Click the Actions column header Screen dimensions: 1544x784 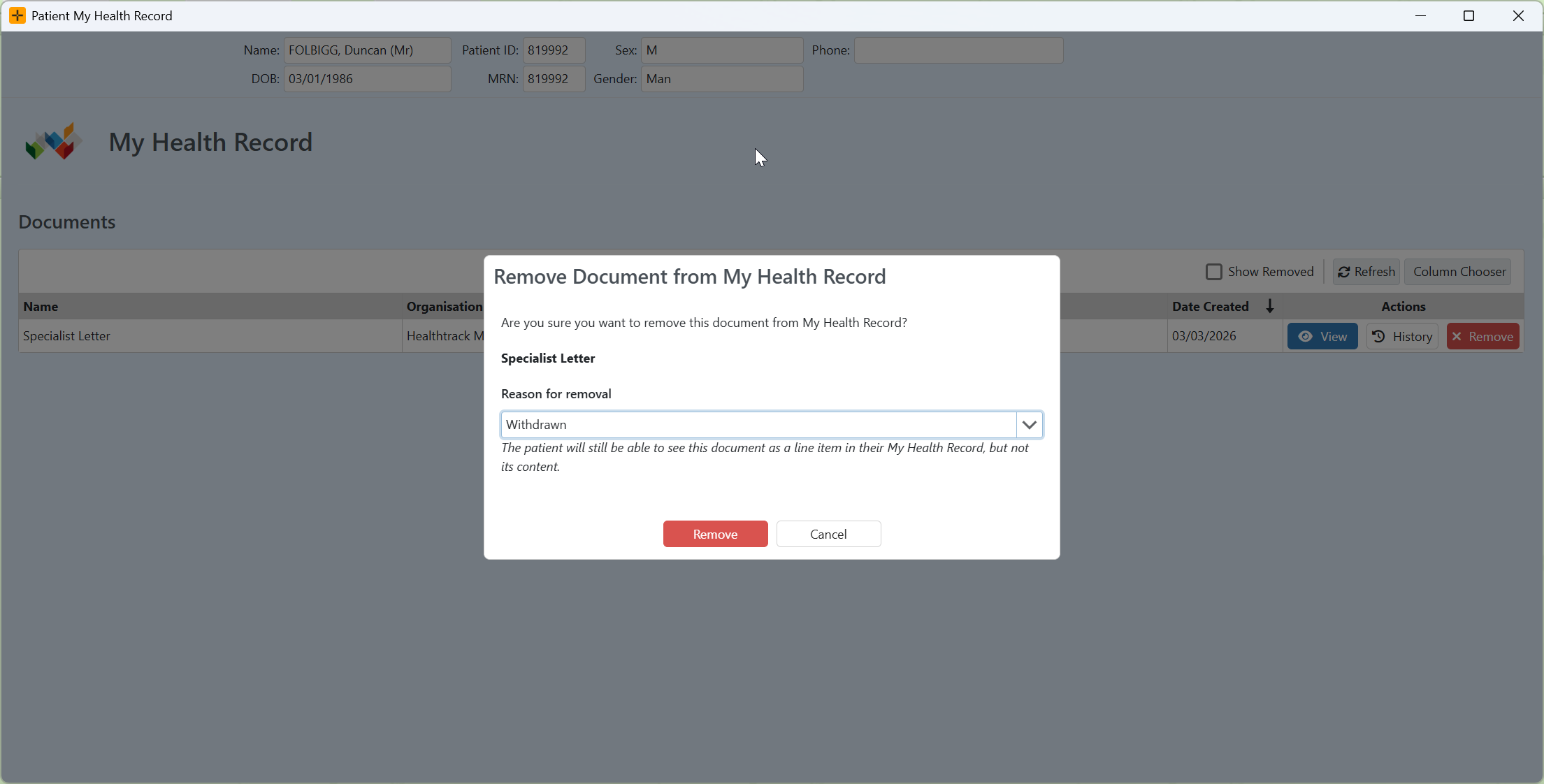1403,306
